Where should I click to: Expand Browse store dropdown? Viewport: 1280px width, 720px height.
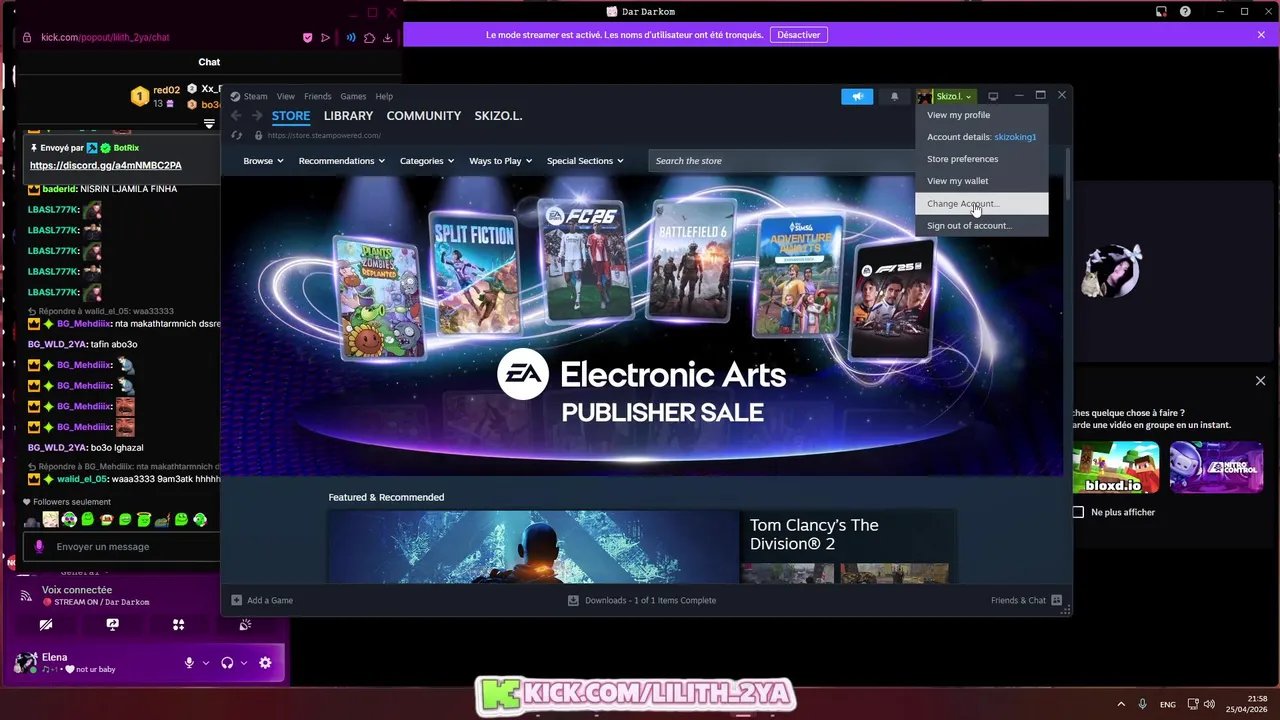tap(263, 161)
